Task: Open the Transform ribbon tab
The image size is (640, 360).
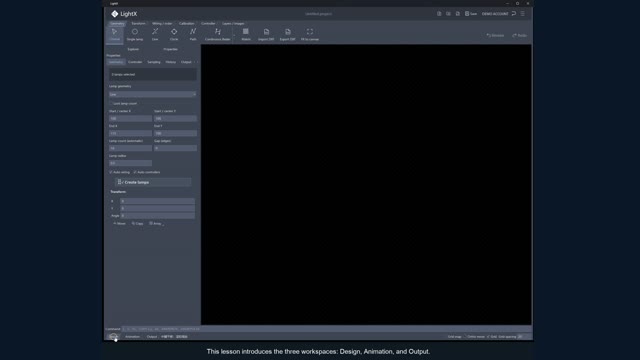Action: (x=138, y=23)
